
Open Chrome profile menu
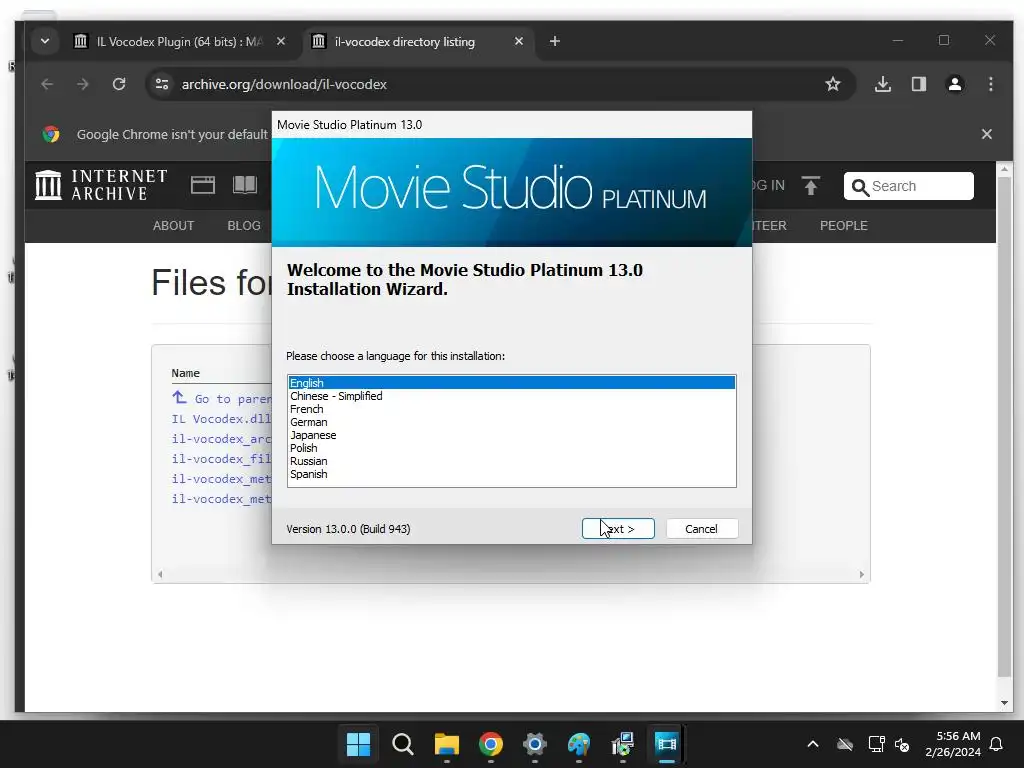coord(955,84)
